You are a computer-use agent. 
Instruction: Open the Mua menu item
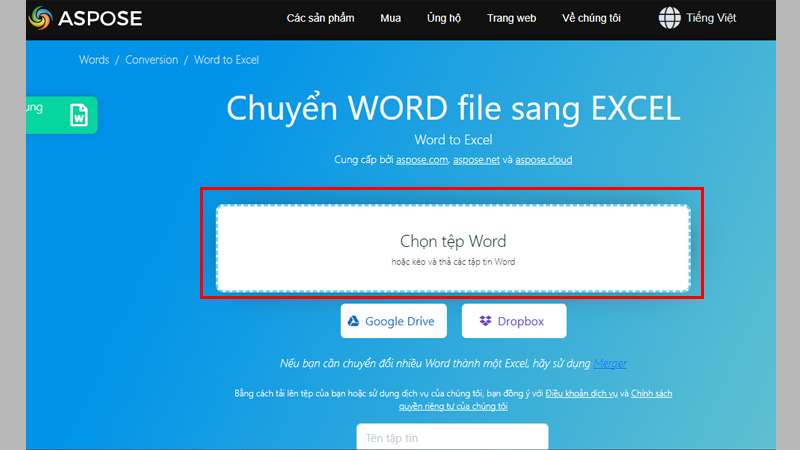[390, 18]
